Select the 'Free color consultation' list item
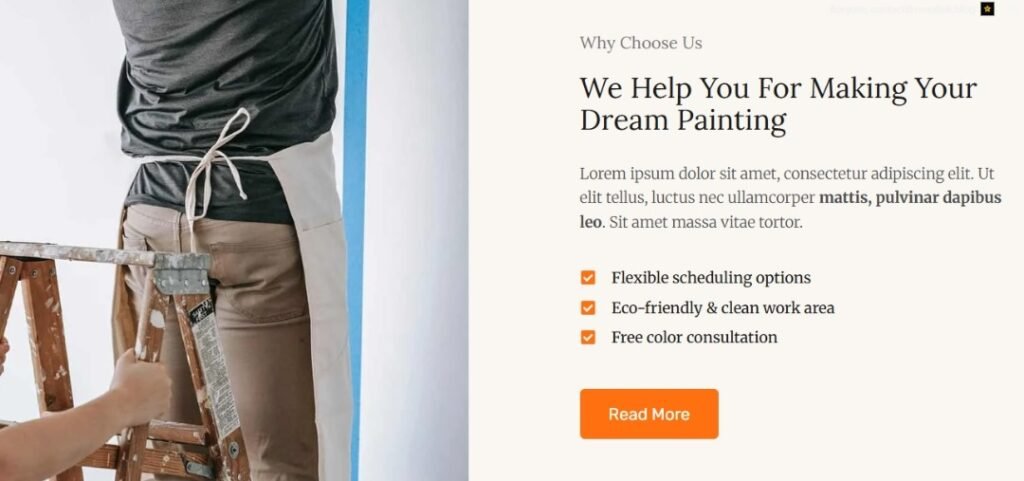The image size is (1024, 481). coord(694,337)
